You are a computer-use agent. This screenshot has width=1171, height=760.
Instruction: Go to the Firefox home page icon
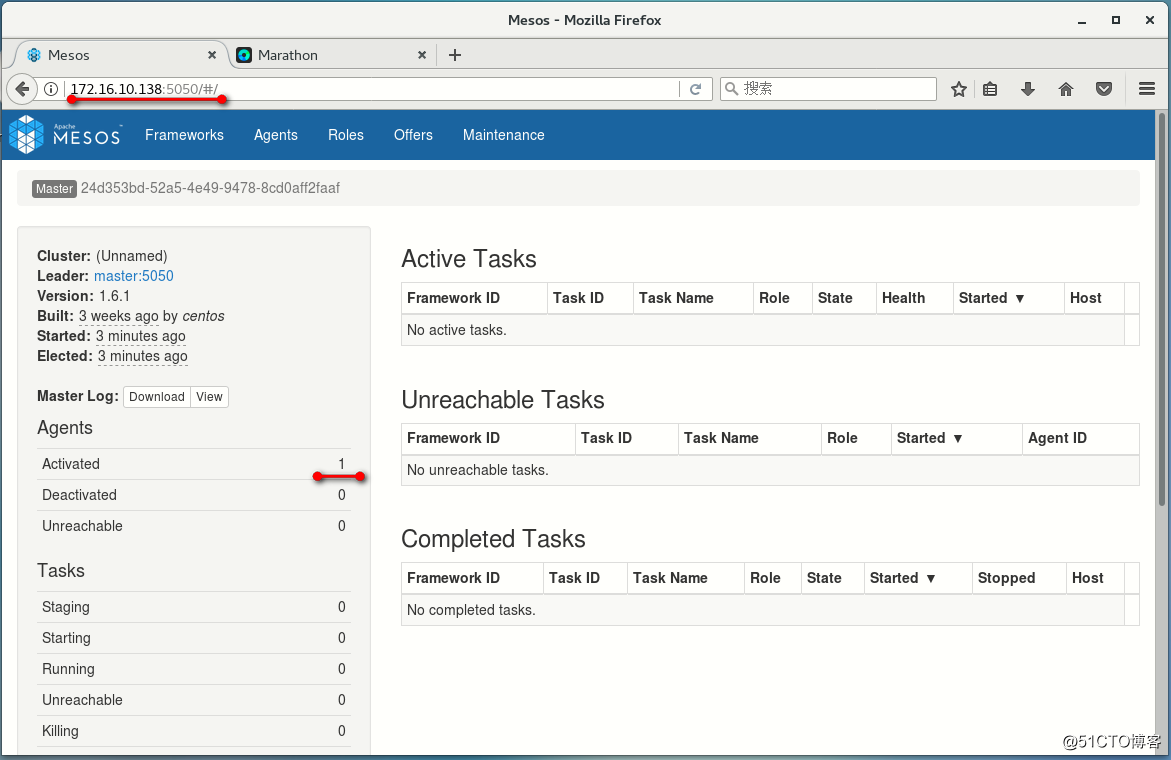(x=1066, y=90)
